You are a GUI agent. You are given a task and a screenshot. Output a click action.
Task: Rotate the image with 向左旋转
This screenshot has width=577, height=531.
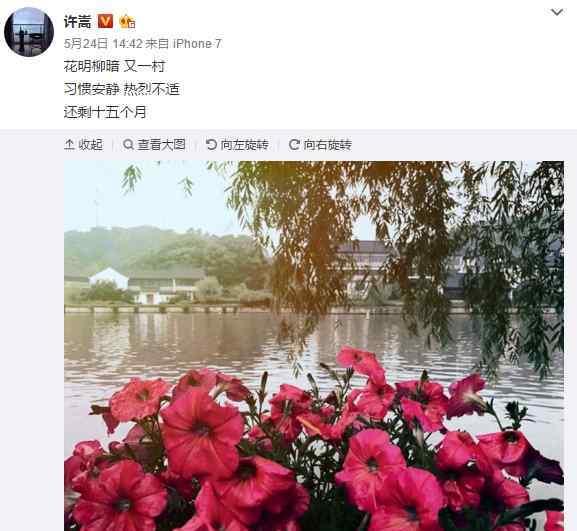(x=237, y=145)
